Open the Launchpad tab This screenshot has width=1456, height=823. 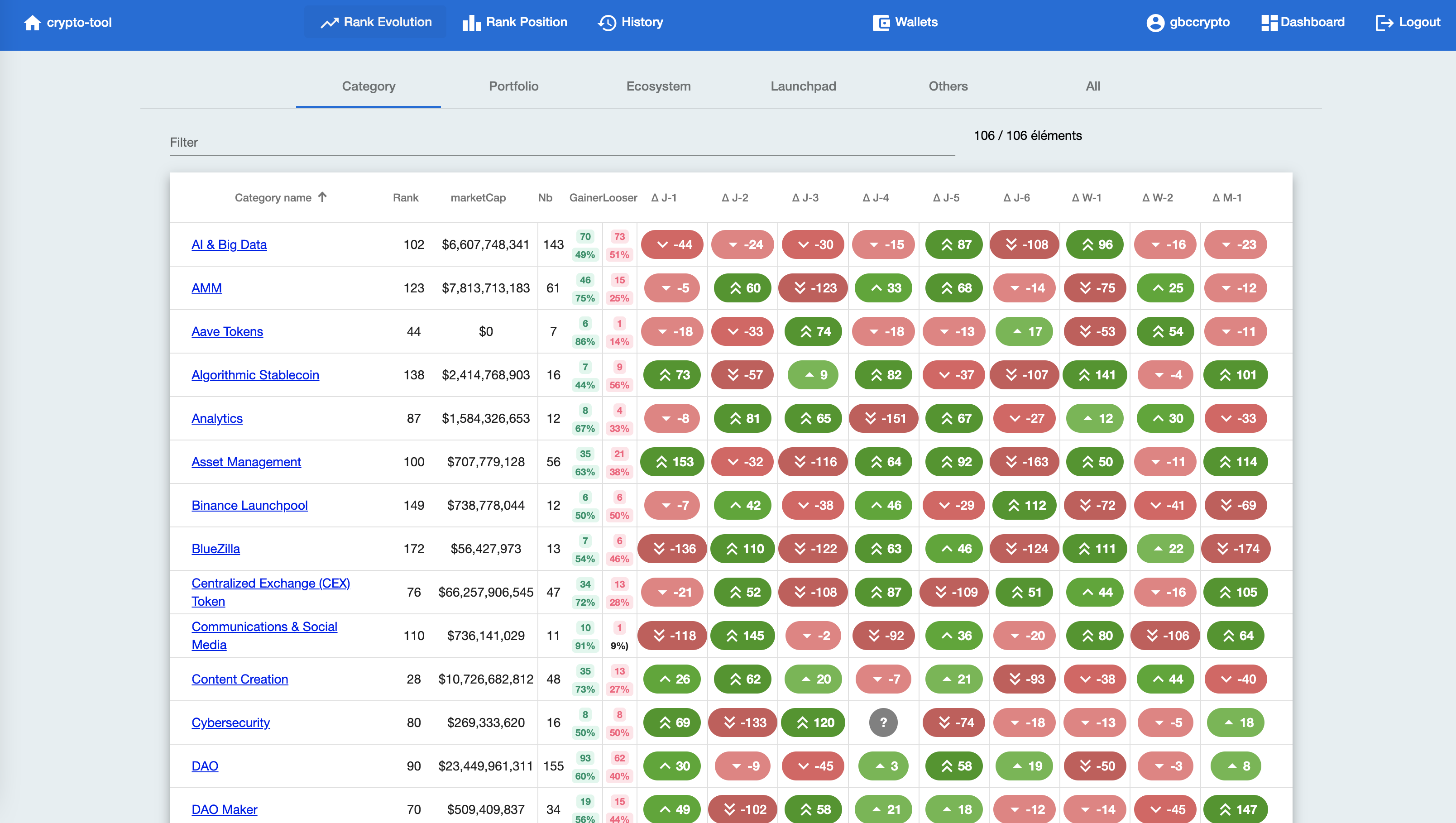pos(803,86)
